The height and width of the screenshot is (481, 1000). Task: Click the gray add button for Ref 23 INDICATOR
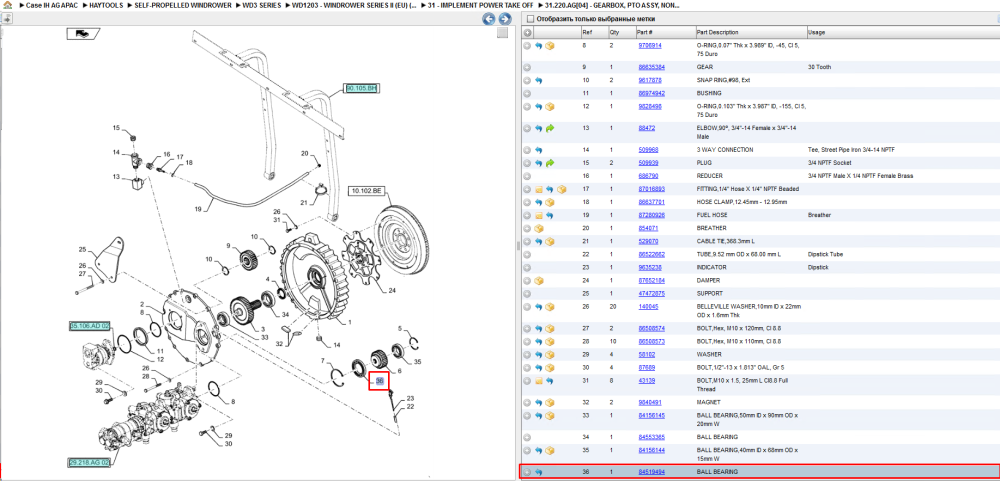(527, 267)
